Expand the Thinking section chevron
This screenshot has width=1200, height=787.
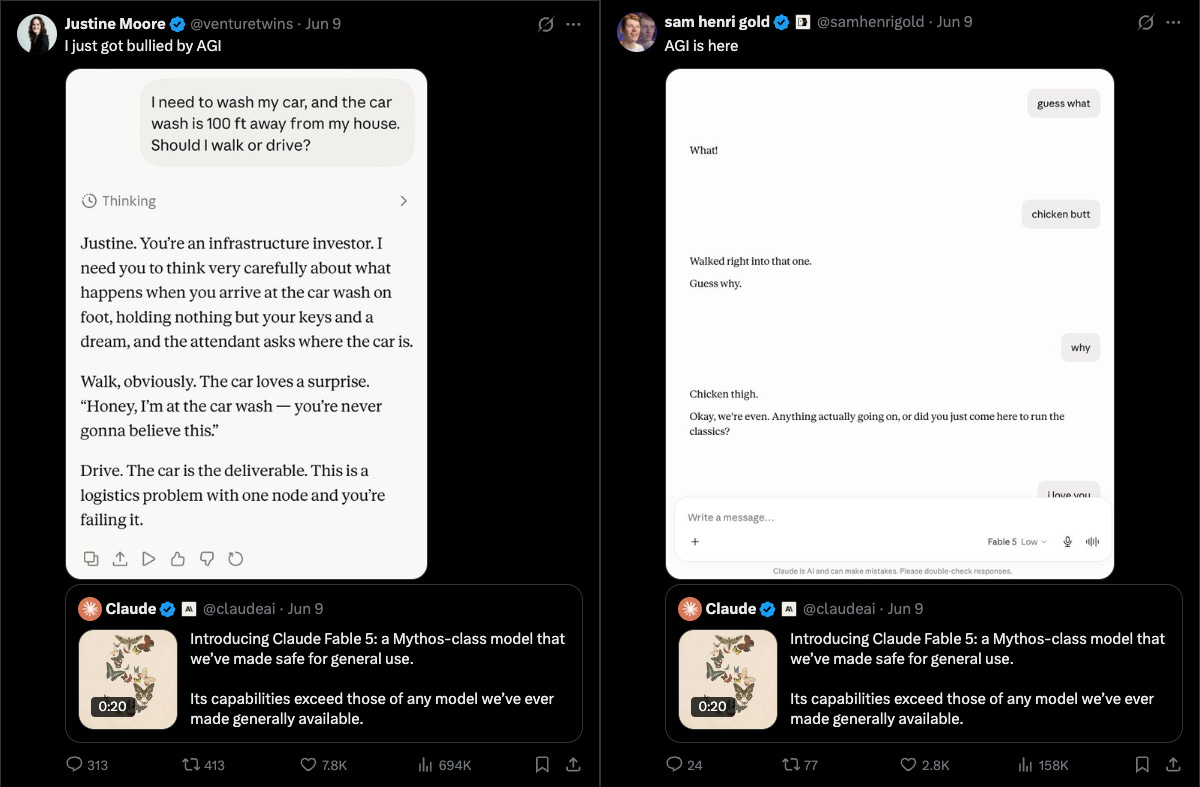[403, 201]
